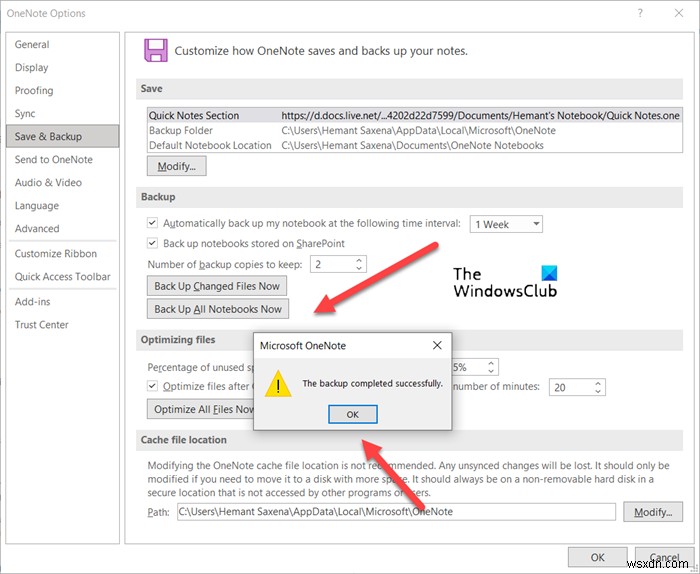
Task: Open the 1 Week backup interval dropdown
Action: 506,224
